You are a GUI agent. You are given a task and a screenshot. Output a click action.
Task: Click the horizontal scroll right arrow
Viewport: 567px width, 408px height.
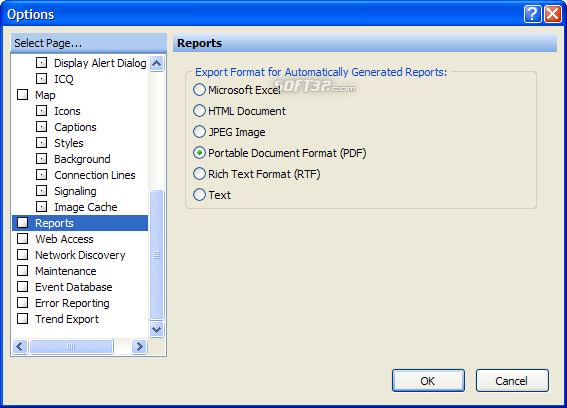pos(139,347)
